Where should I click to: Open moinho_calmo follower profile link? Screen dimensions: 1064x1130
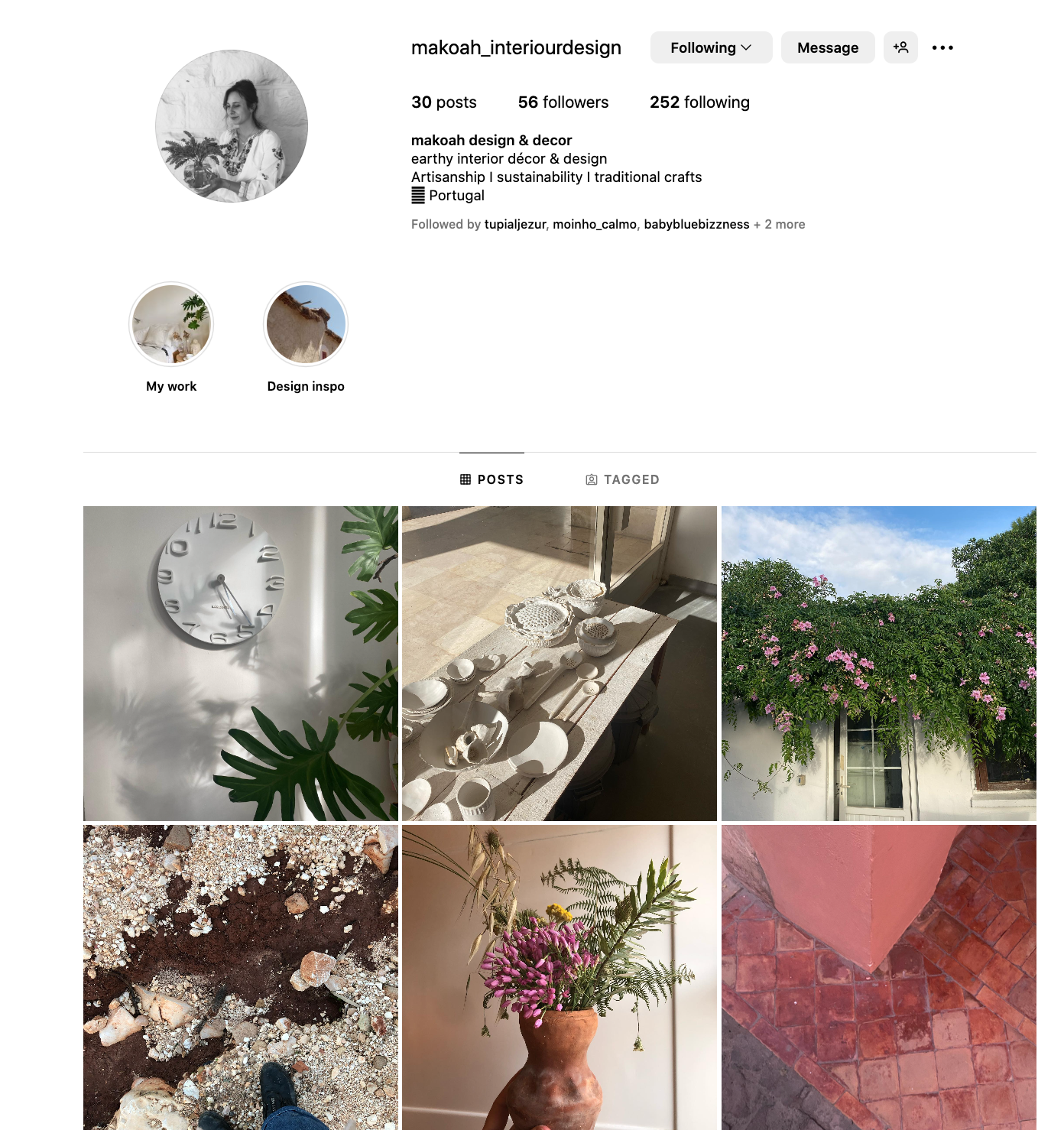tap(595, 224)
